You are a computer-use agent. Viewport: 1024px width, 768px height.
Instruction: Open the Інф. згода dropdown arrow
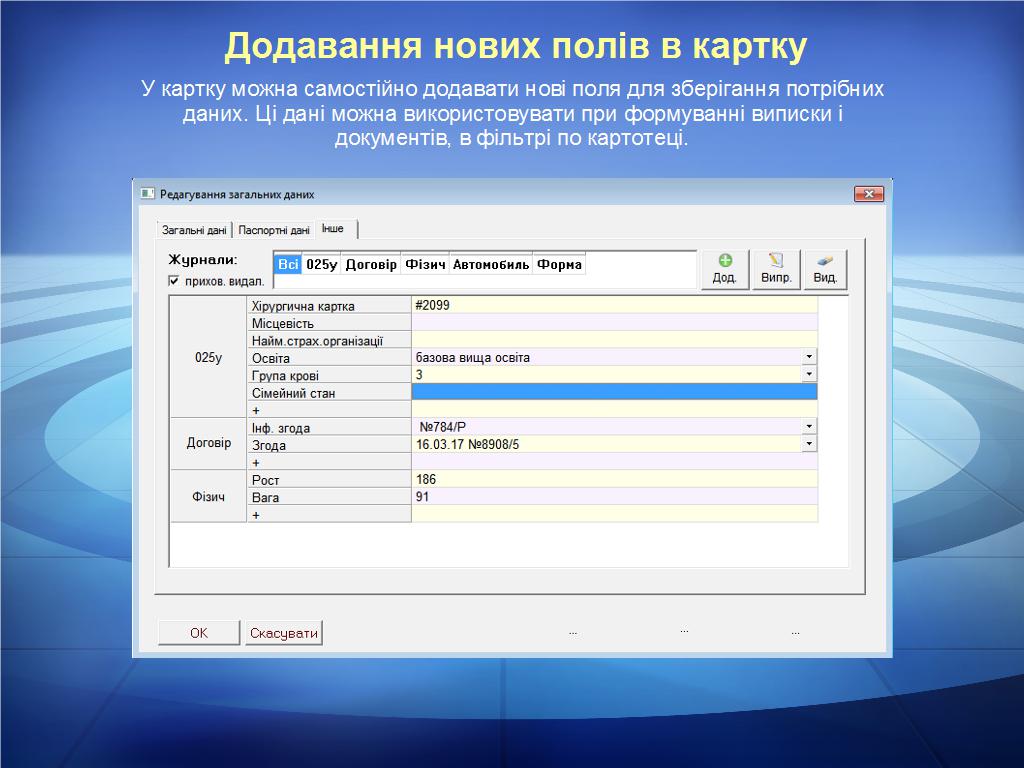click(x=809, y=427)
